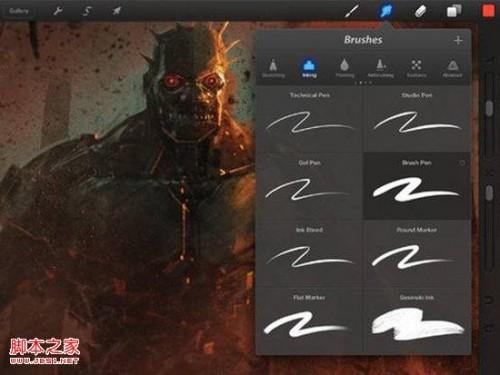Tap the highlighted Smudge tool
Viewport: 500px width, 375px height.
tap(386, 11)
